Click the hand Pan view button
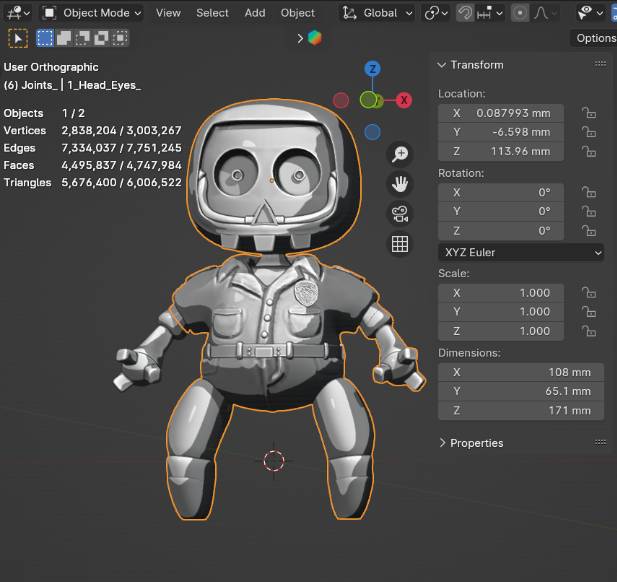Viewport: 617px width, 582px height. 400,184
